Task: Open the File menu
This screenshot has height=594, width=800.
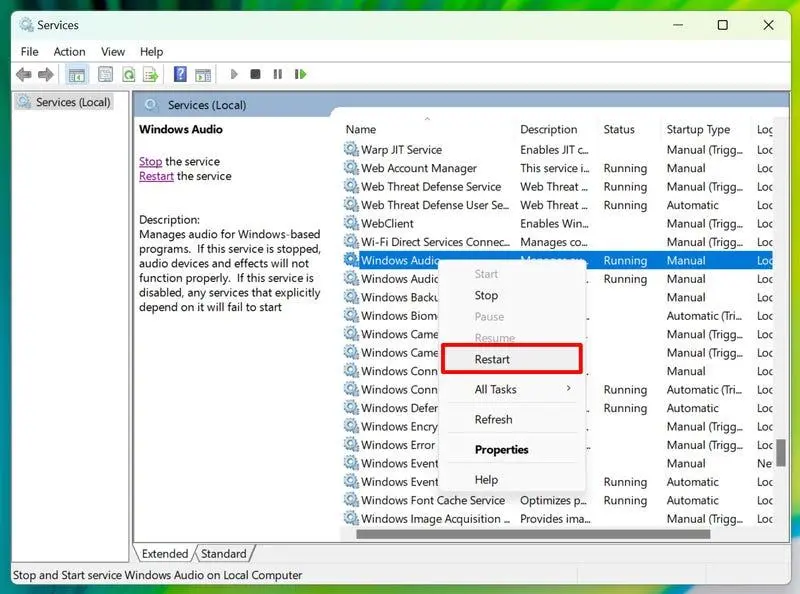Action: pyautogui.click(x=29, y=52)
